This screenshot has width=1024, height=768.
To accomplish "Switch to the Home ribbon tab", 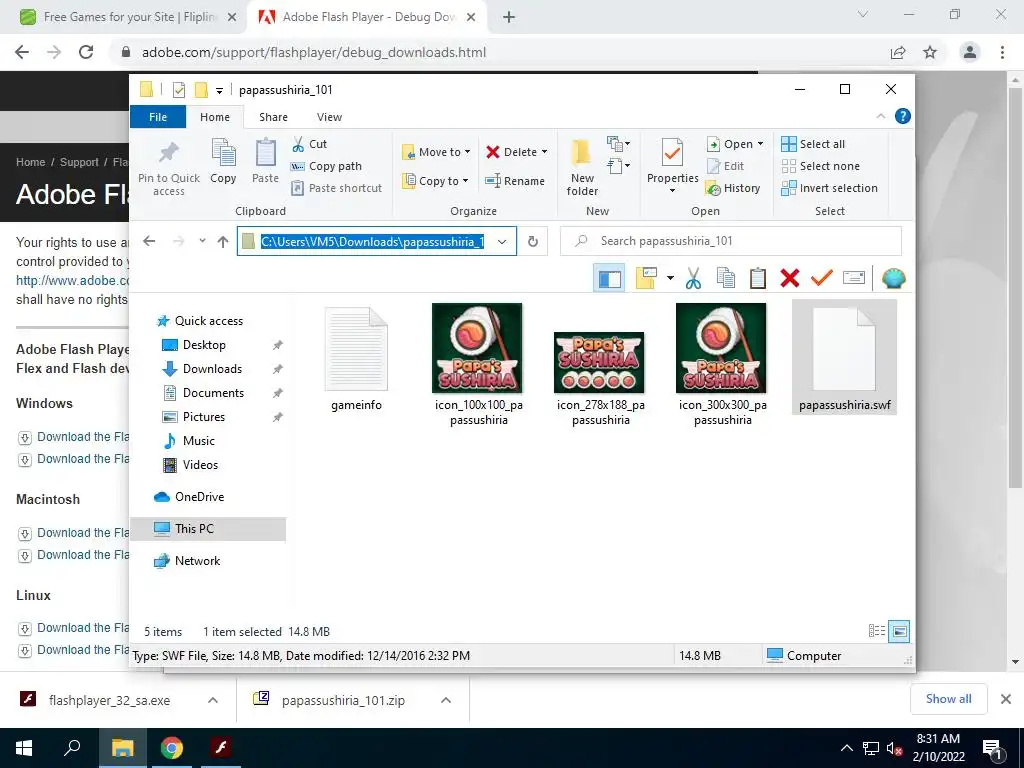I will pos(215,117).
